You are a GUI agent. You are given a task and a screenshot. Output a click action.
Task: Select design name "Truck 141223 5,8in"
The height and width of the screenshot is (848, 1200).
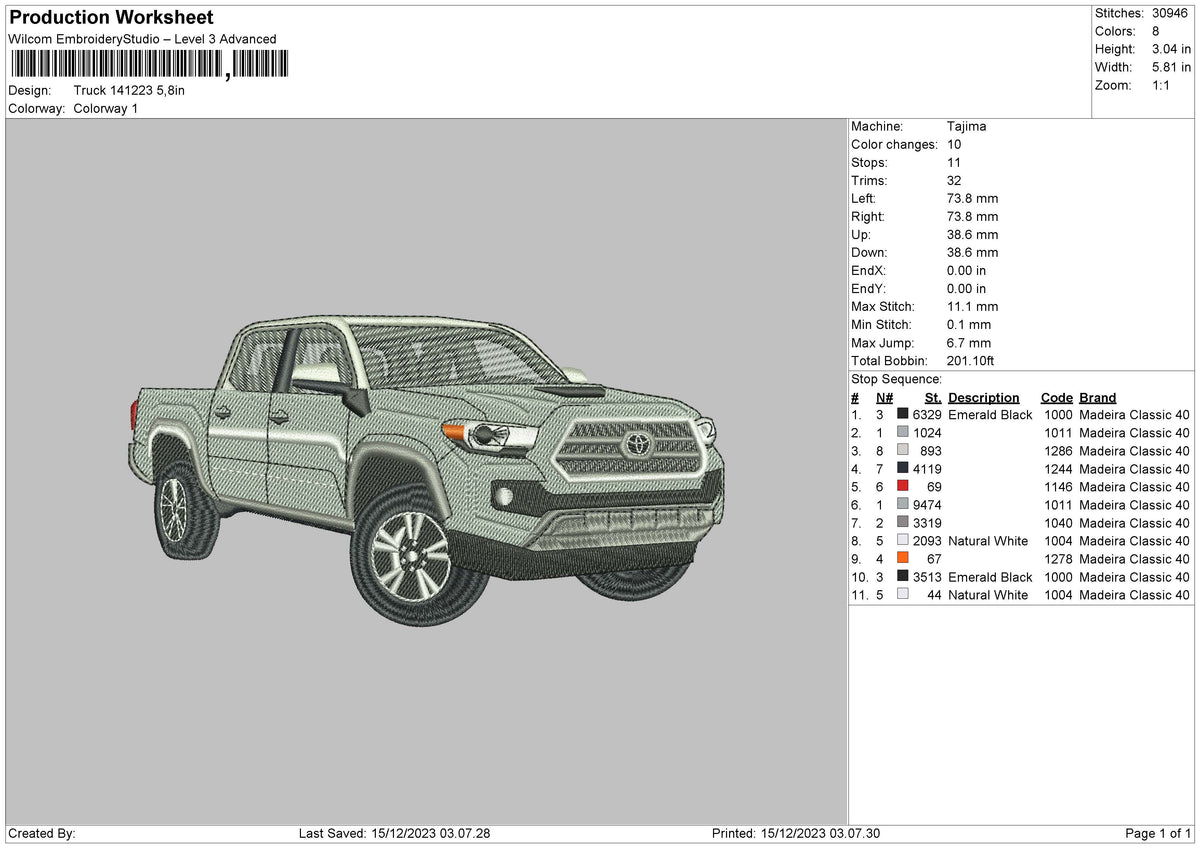[x=129, y=90]
